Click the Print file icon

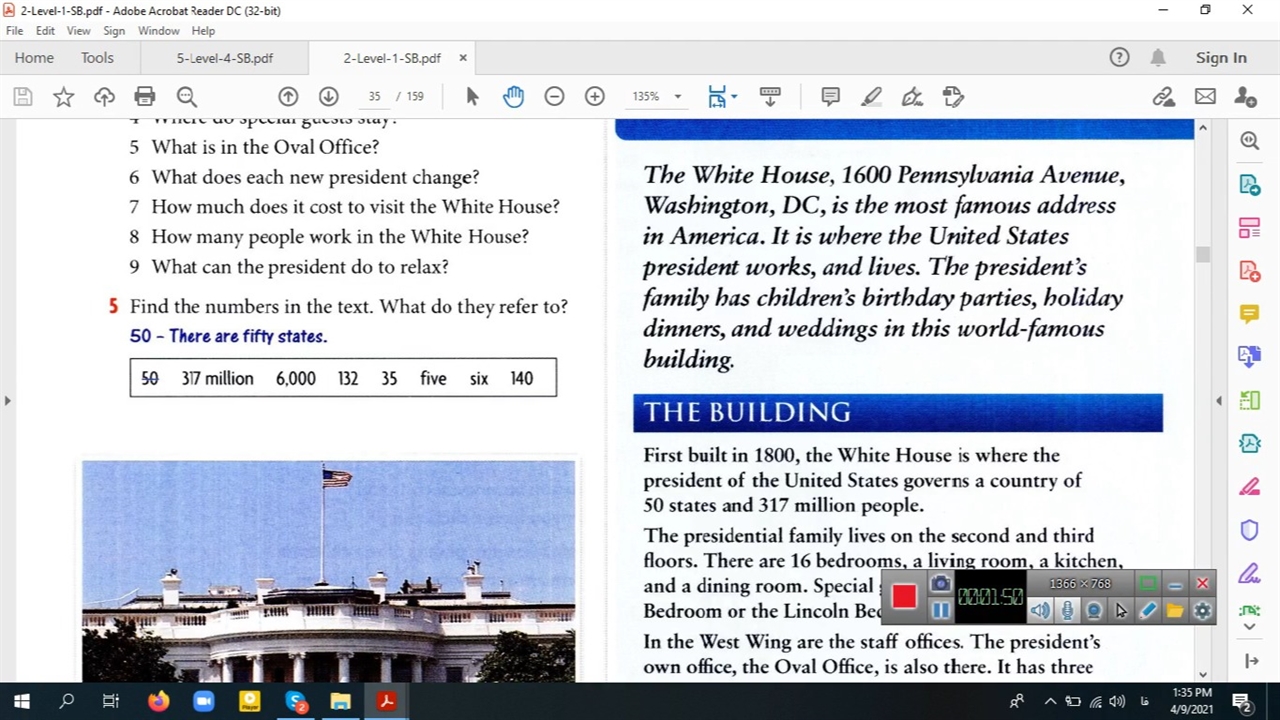tap(145, 96)
